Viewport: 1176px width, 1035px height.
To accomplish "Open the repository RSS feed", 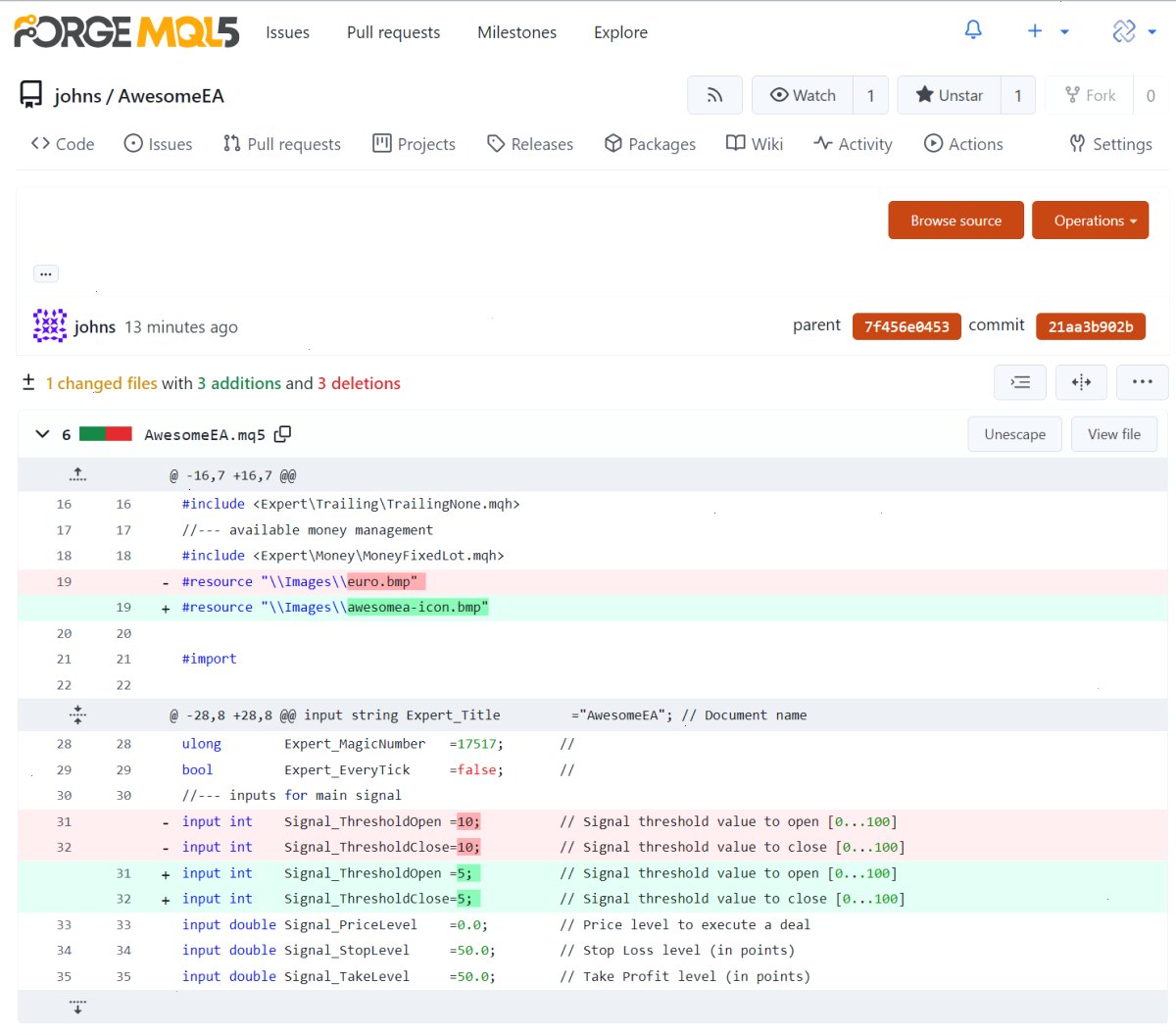I will point(715,95).
